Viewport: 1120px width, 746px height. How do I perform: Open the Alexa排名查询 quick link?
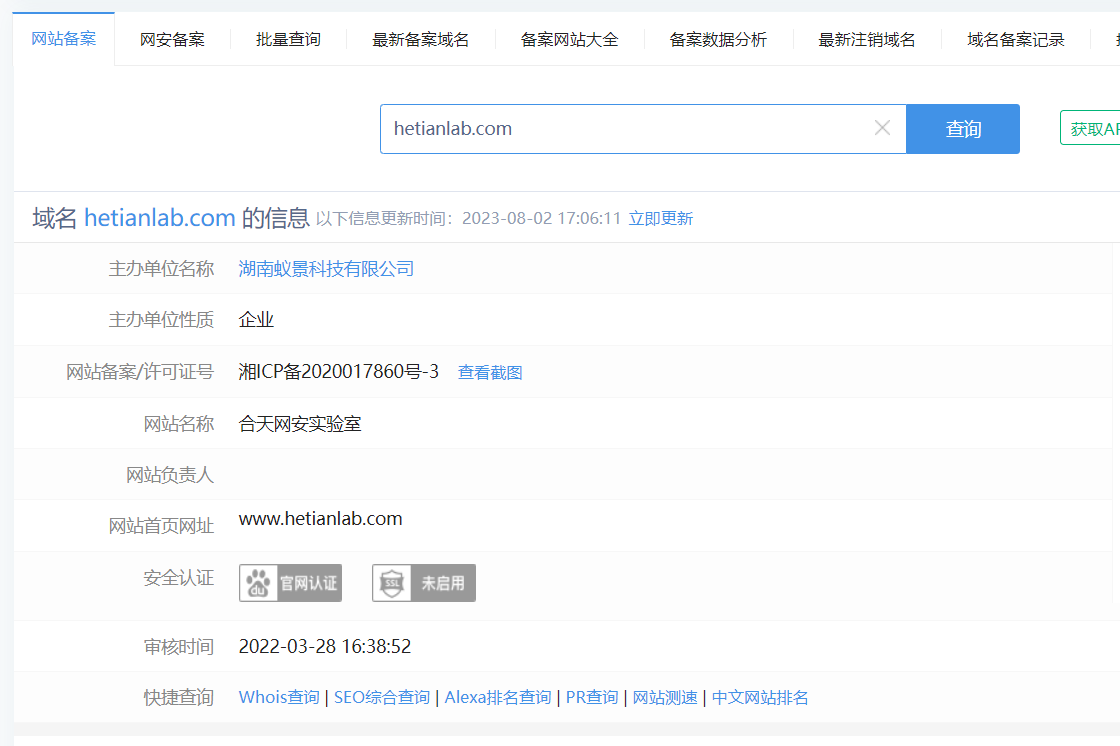(498, 697)
